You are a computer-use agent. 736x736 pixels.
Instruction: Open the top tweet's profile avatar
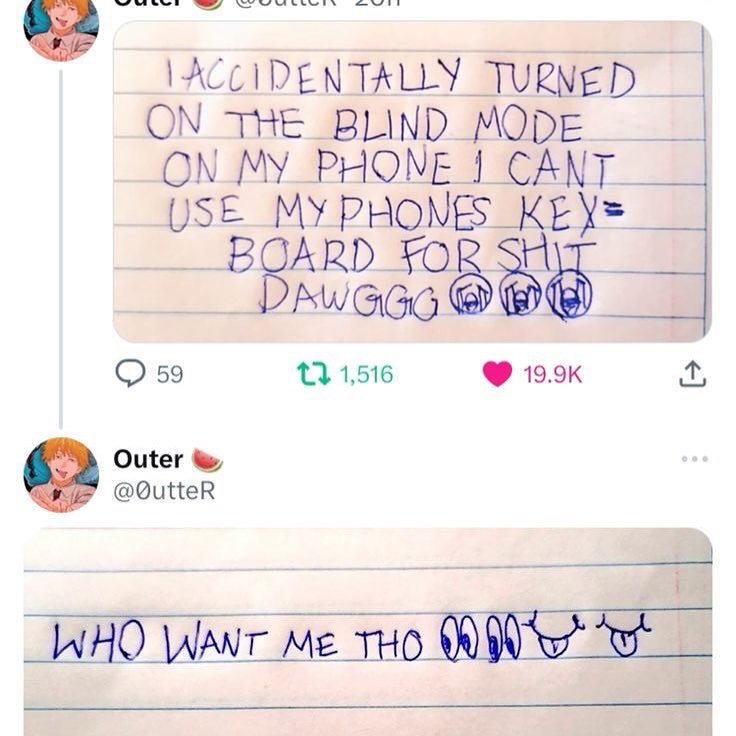(x=61, y=29)
